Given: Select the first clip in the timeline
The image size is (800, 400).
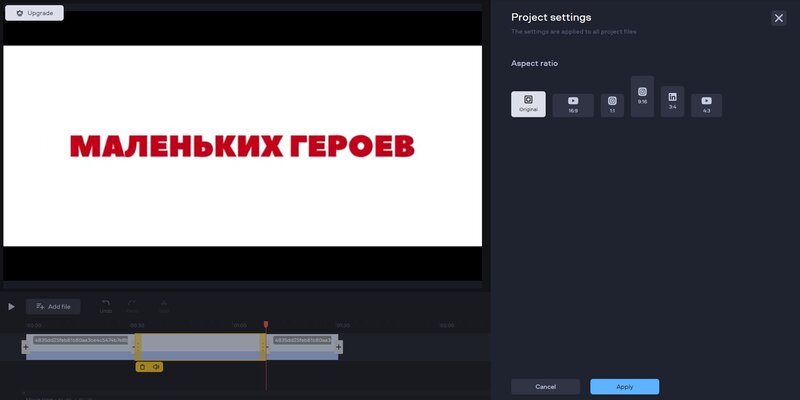Looking at the screenshot, I should (80, 347).
